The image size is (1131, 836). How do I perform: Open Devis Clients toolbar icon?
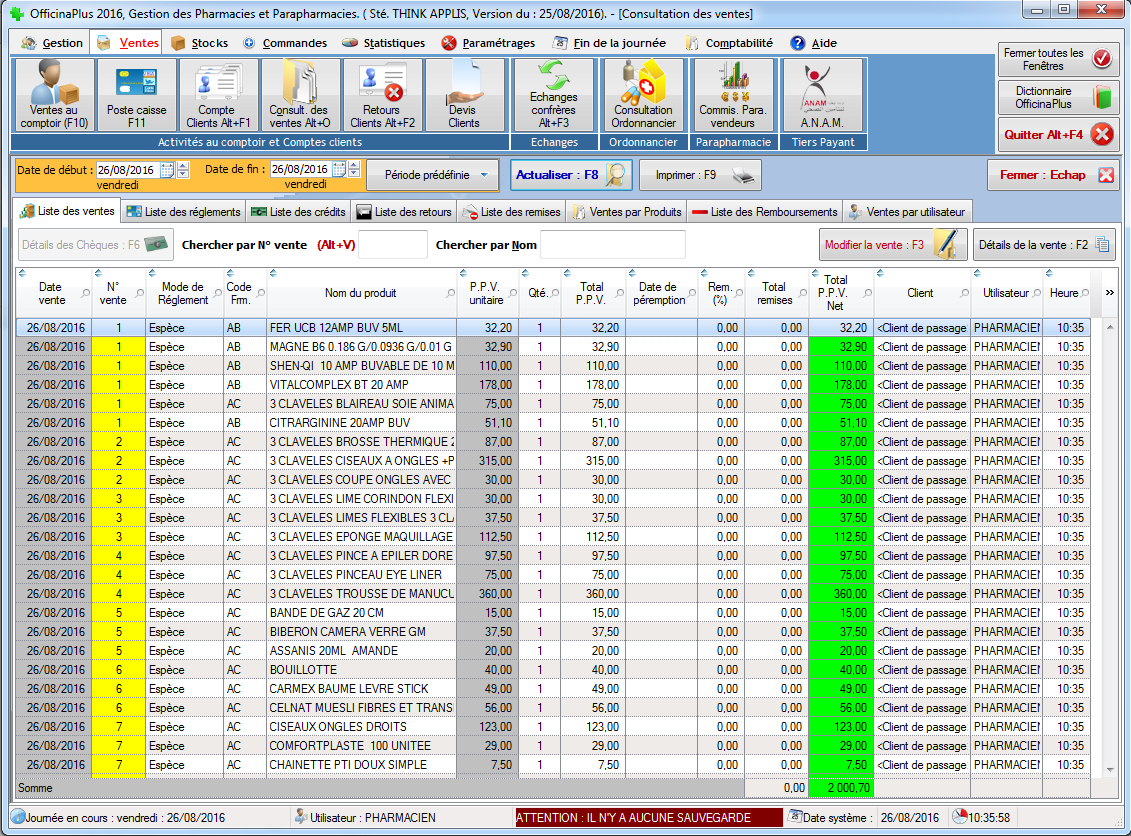[x=463, y=95]
